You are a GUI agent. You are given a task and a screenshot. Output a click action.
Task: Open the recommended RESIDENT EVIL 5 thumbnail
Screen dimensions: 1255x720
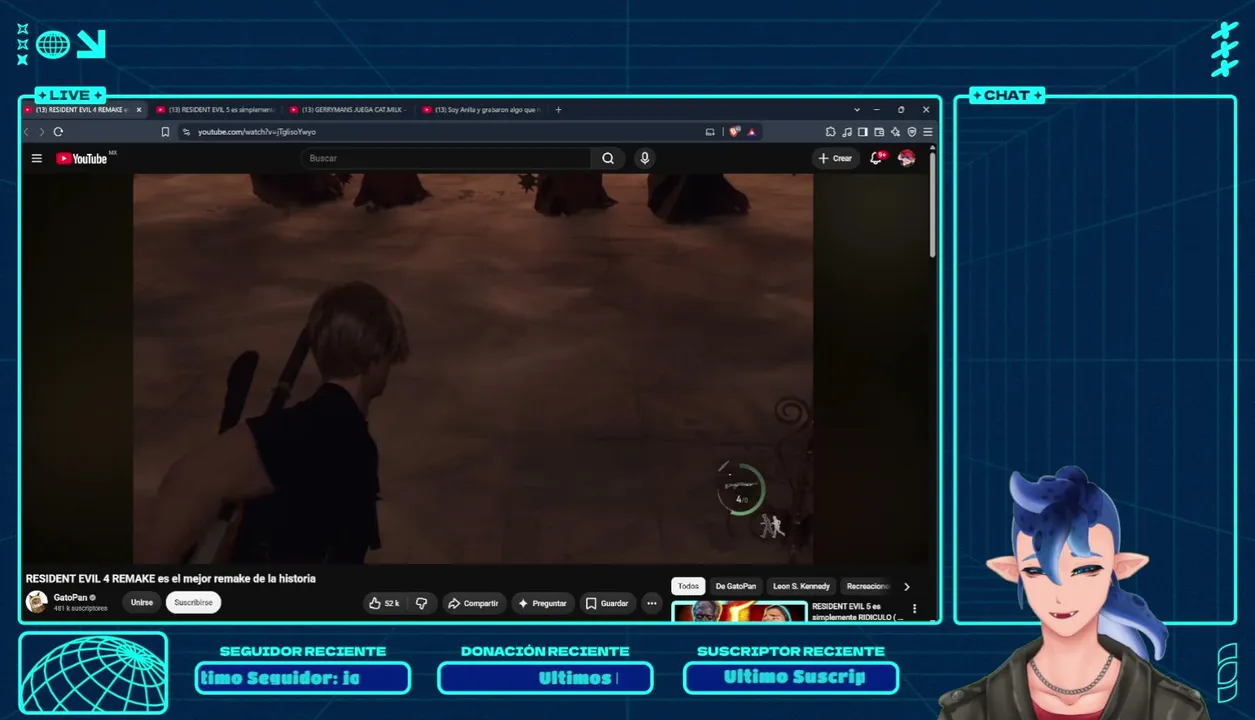point(739,611)
